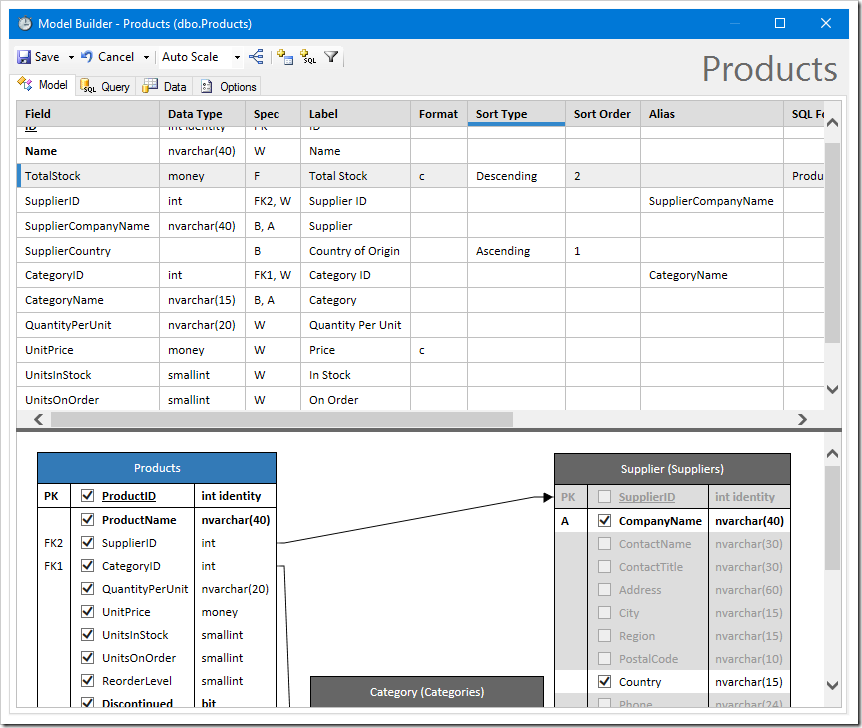Select the QuantityPerUnit field cell in grid

click(88, 325)
